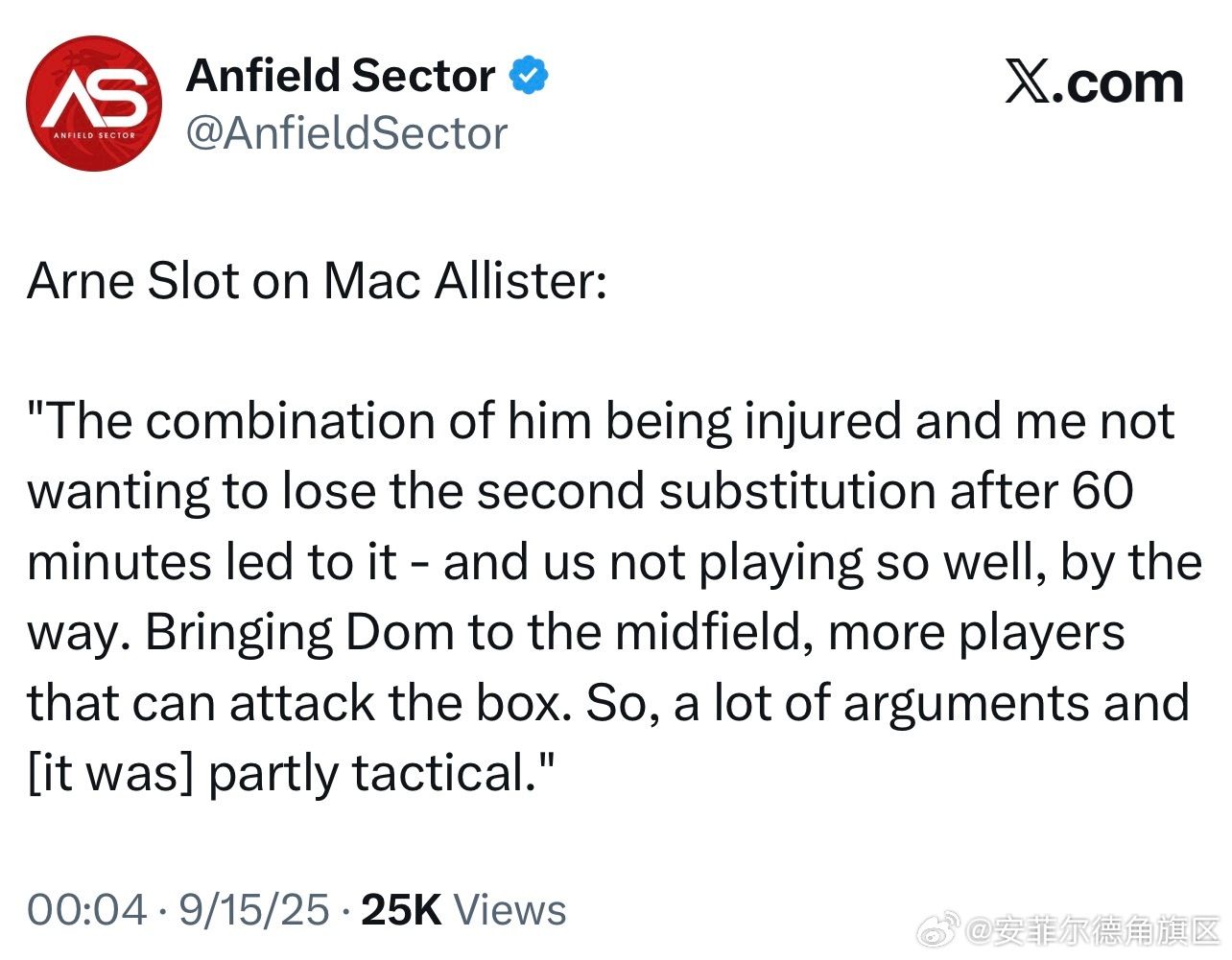This screenshot has height=960, width=1232.
Task: Click the 9/15/25 post date
Action: pyautogui.click(x=254, y=910)
